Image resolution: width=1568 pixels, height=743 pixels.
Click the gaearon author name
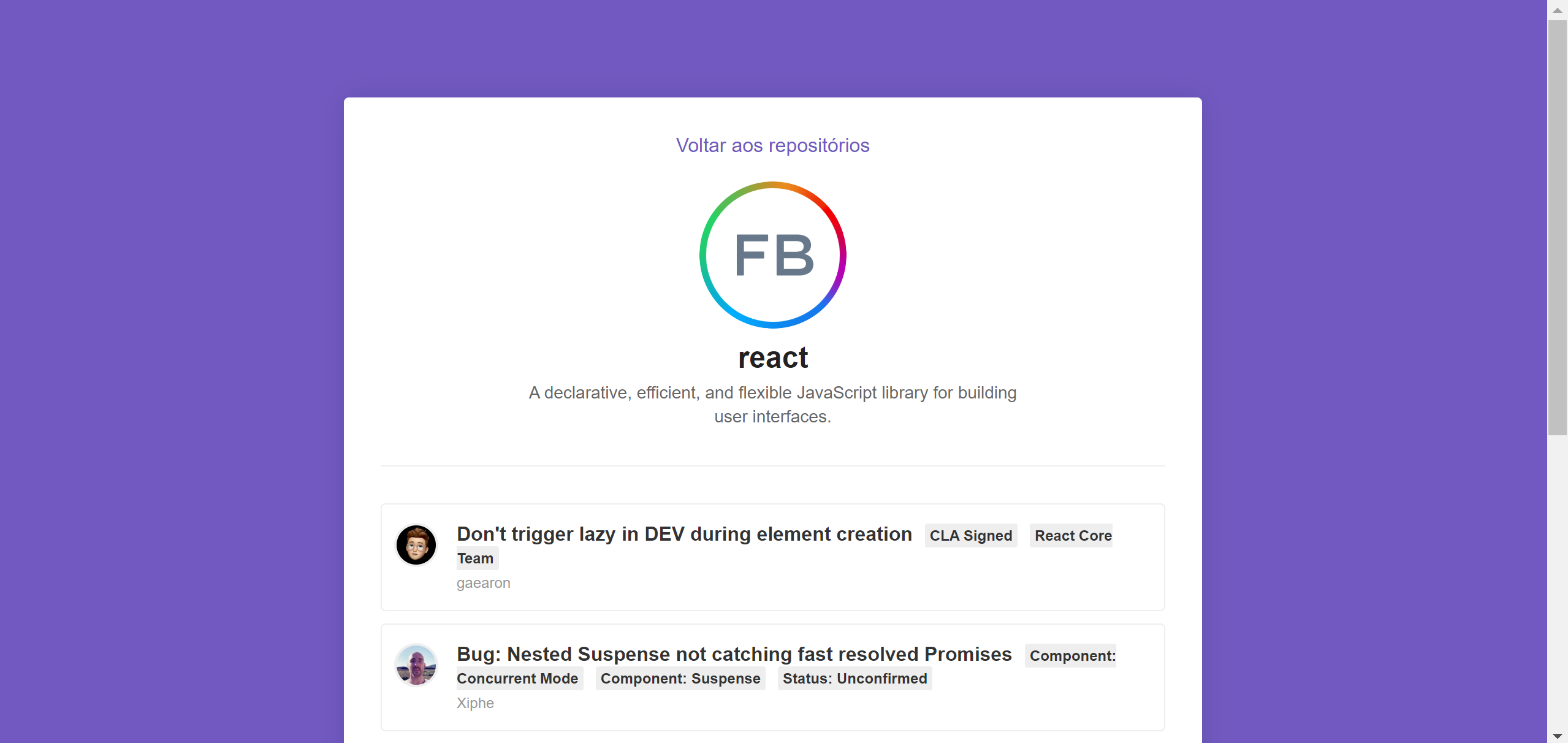click(x=483, y=583)
